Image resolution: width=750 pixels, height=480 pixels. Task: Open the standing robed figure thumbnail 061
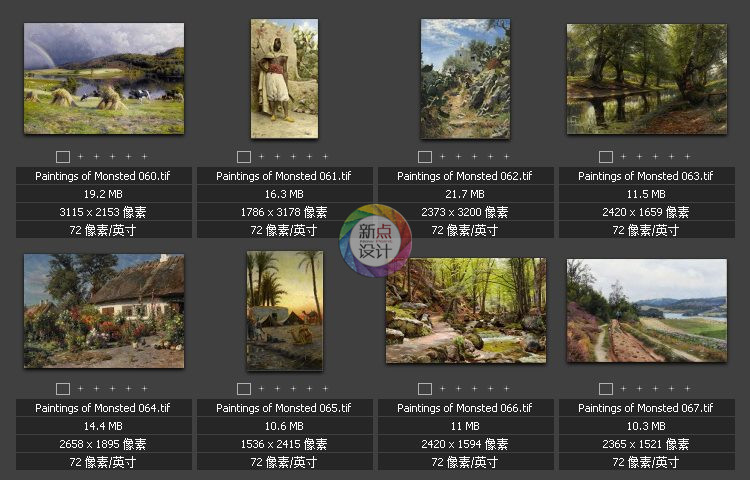coord(285,79)
